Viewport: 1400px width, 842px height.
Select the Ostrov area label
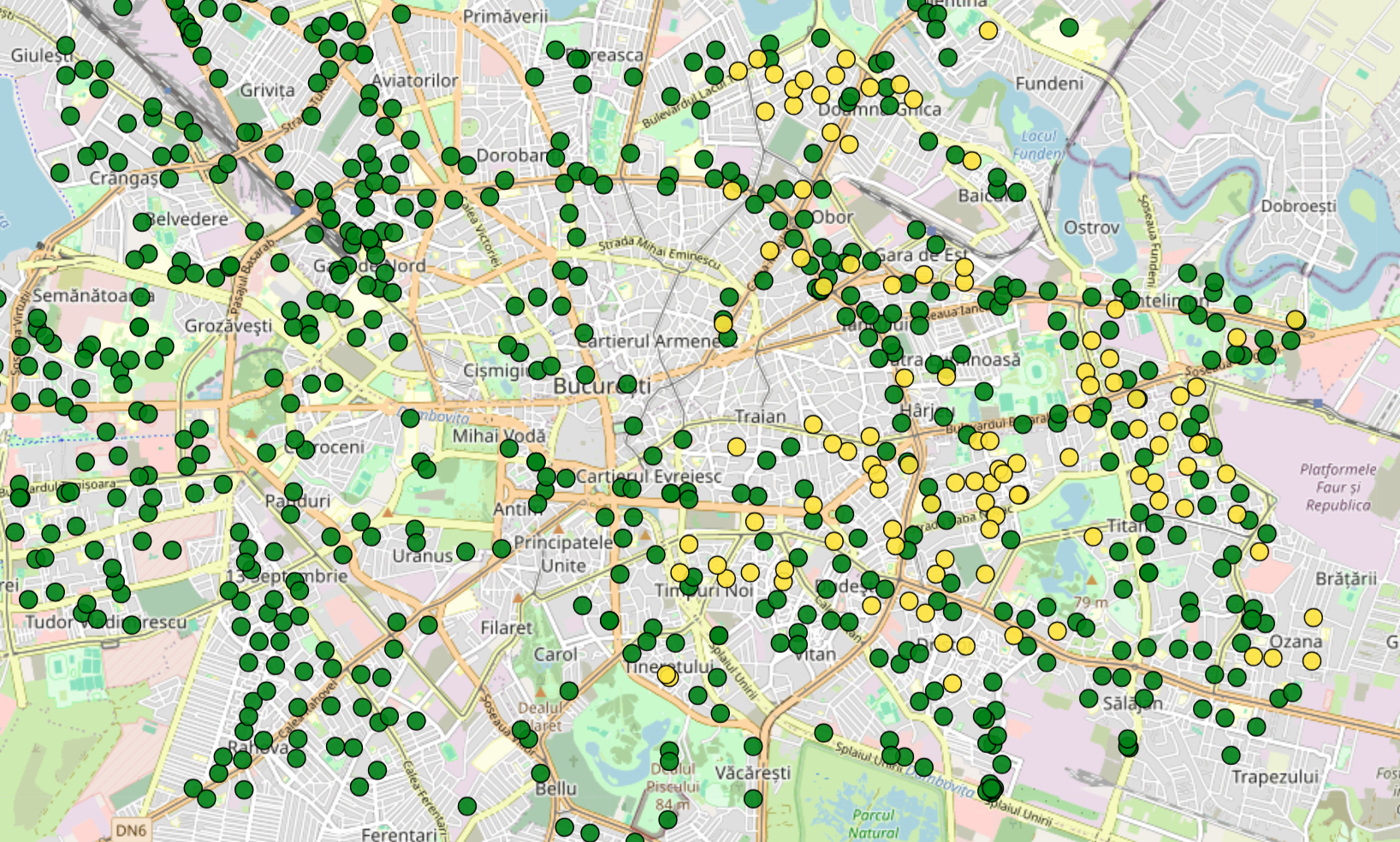coord(1091,228)
